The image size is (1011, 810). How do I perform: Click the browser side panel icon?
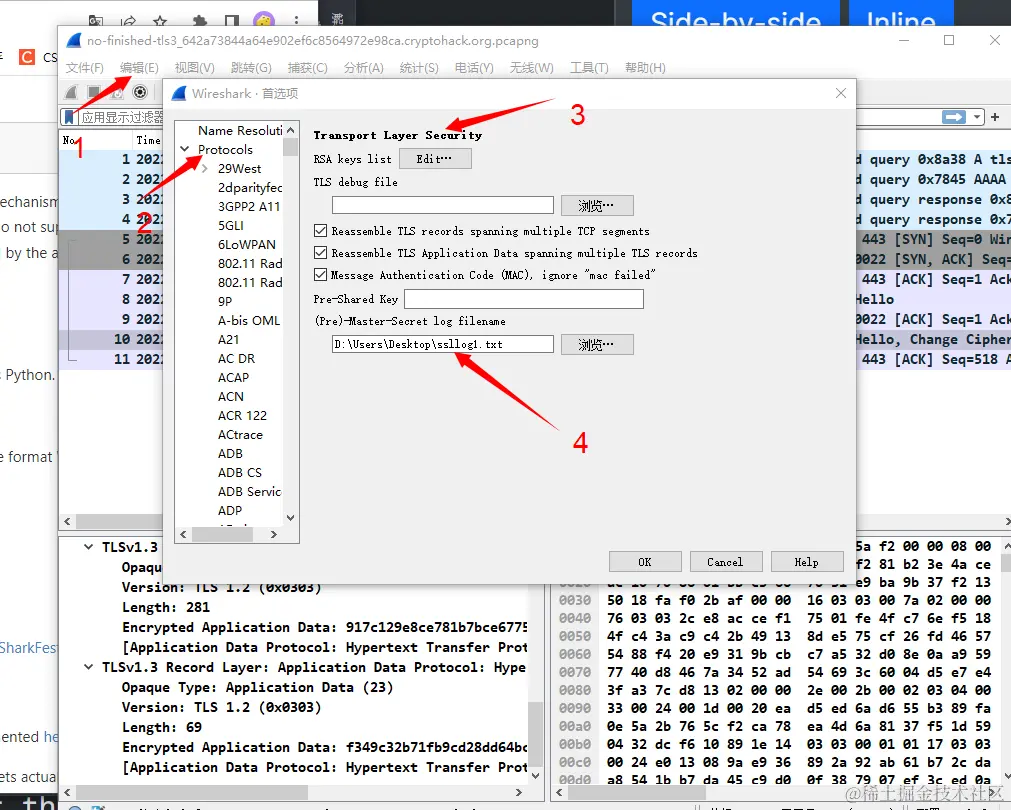click(x=231, y=21)
